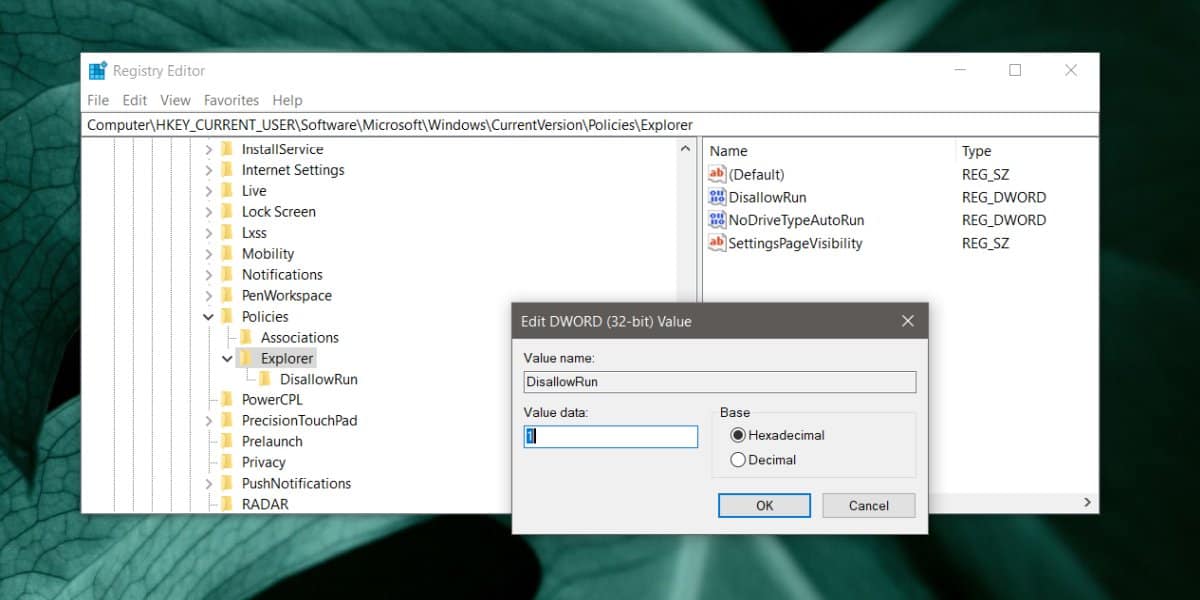The image size is (1200, 600).
Task: Click the InstallService folder icon
Action: (228, 149)
